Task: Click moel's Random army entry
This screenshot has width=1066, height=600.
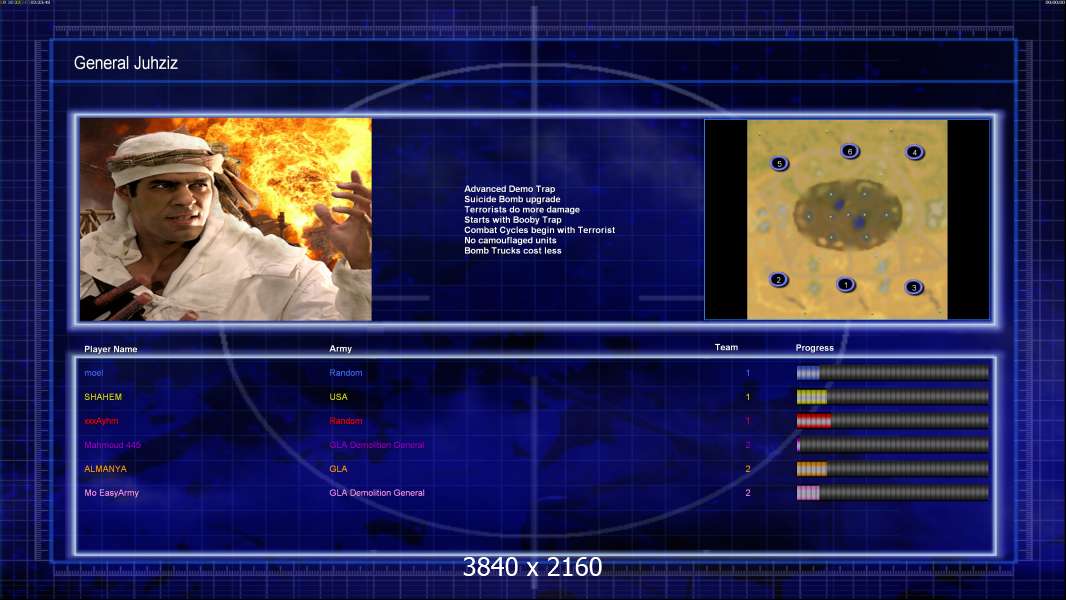Action: point(345,373)
